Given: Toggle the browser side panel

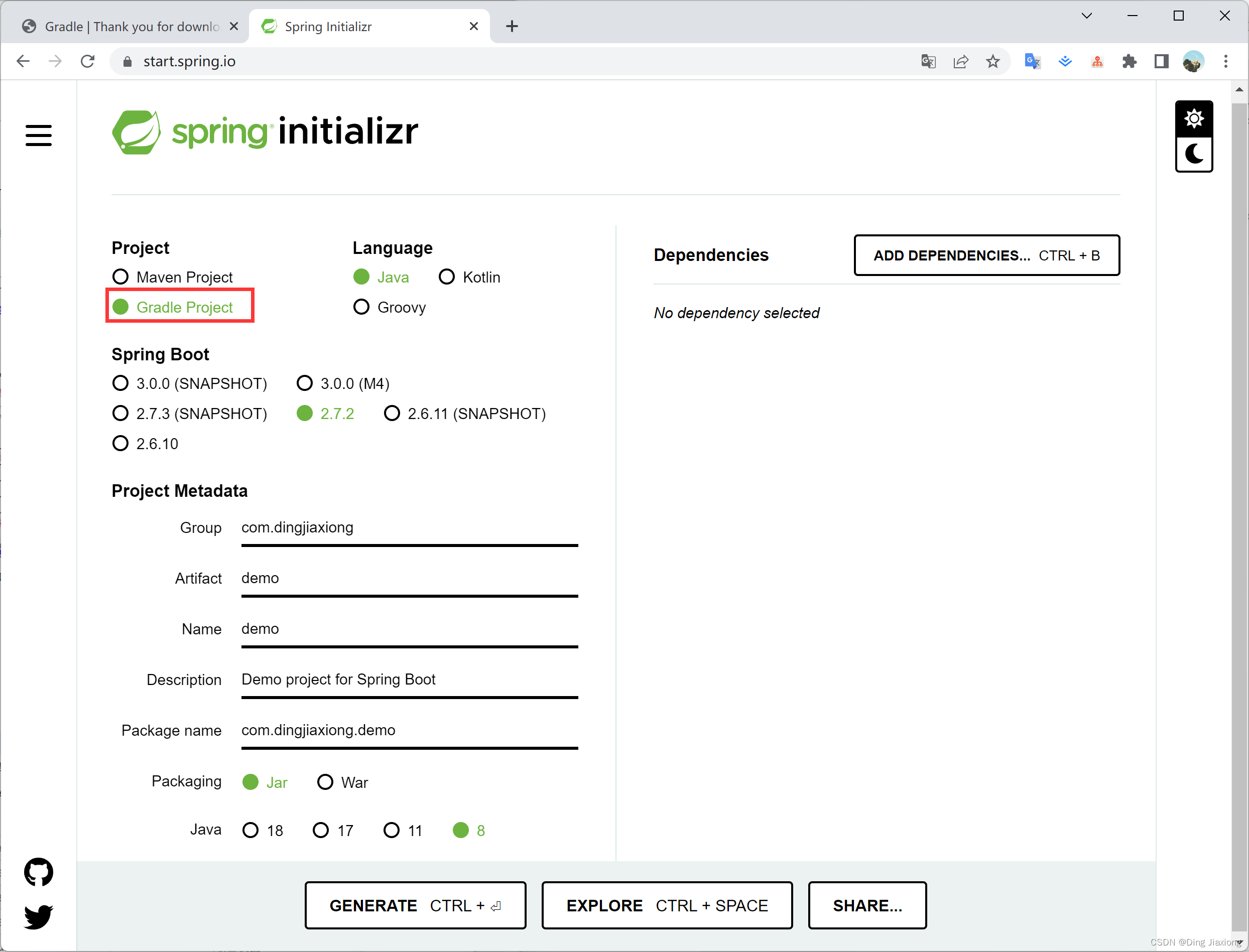Looking at the screenshot, I should (x=1161, y=61).
